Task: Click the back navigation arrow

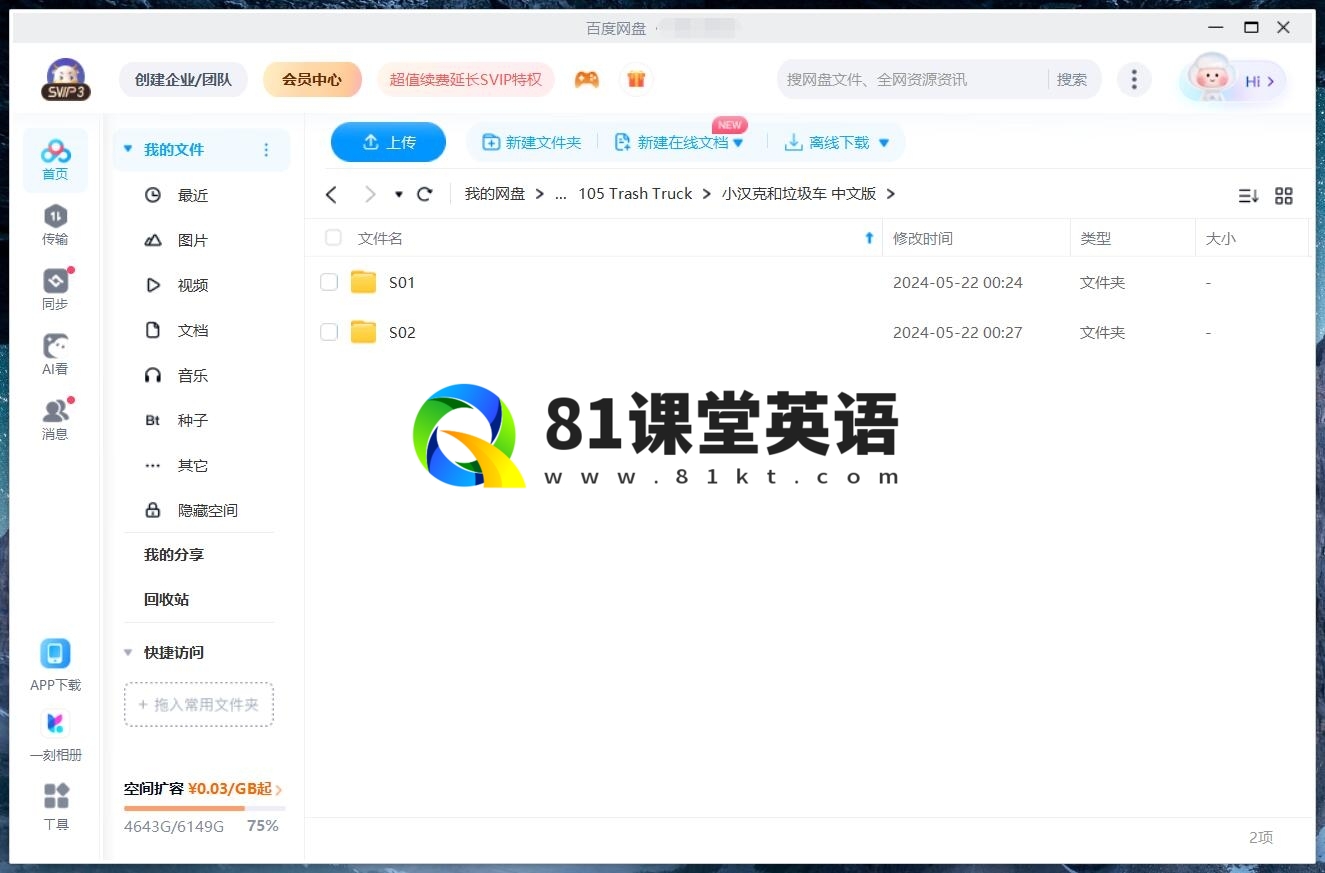Action: pyautogui.click(x=332, y=194)
